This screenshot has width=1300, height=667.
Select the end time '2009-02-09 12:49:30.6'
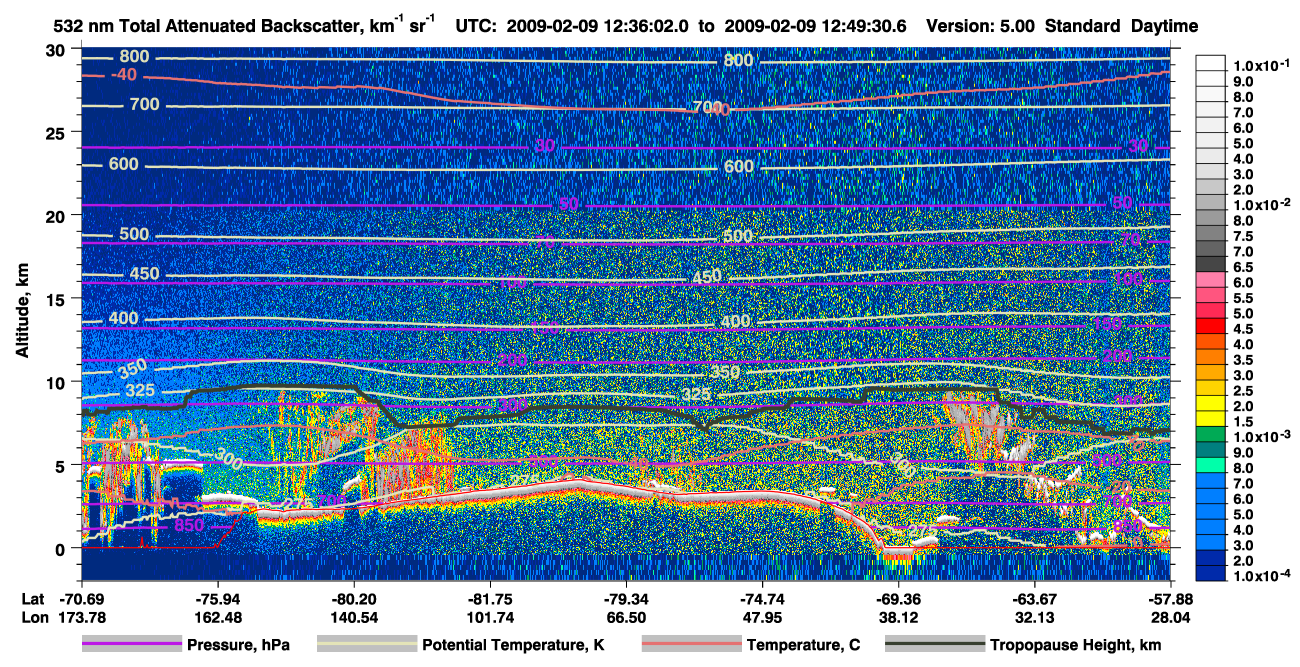[815, 27]
